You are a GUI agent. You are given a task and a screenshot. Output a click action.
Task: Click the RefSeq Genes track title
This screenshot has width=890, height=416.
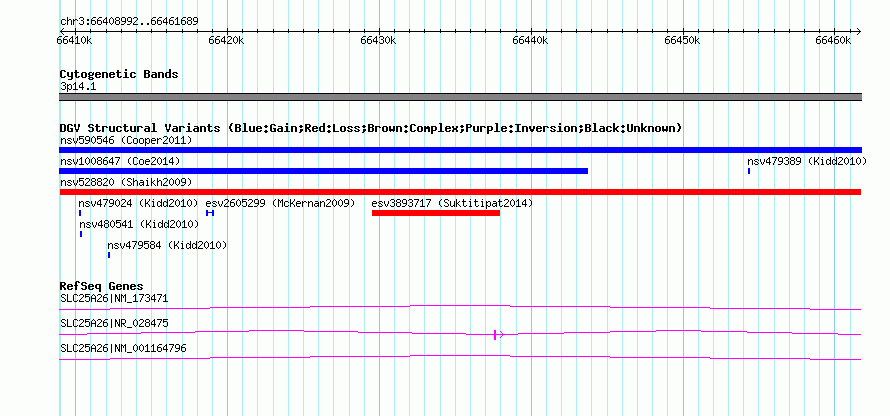click(102, 286)
